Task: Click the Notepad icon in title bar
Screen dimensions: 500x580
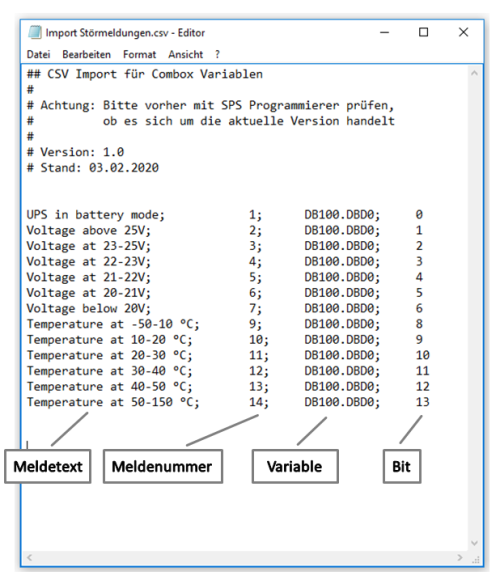Action: tap(34, 33)
